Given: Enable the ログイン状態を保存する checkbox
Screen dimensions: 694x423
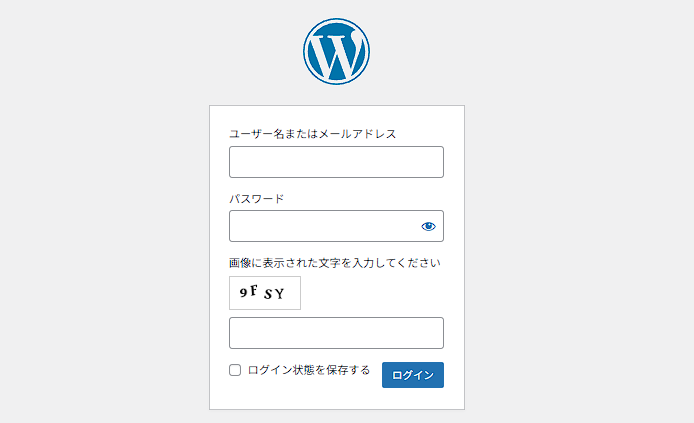Looking at the screenshot, I should tap(235, 370).
